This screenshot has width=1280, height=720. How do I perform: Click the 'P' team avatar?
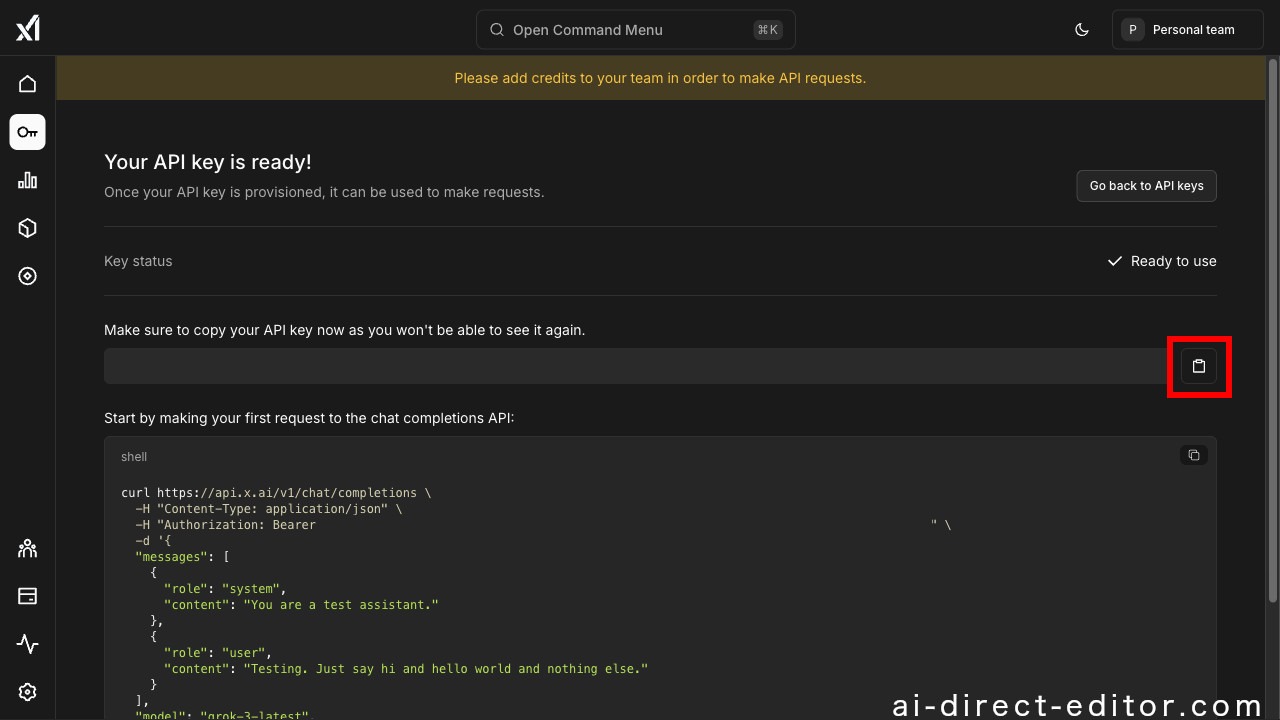[1132, 30]
